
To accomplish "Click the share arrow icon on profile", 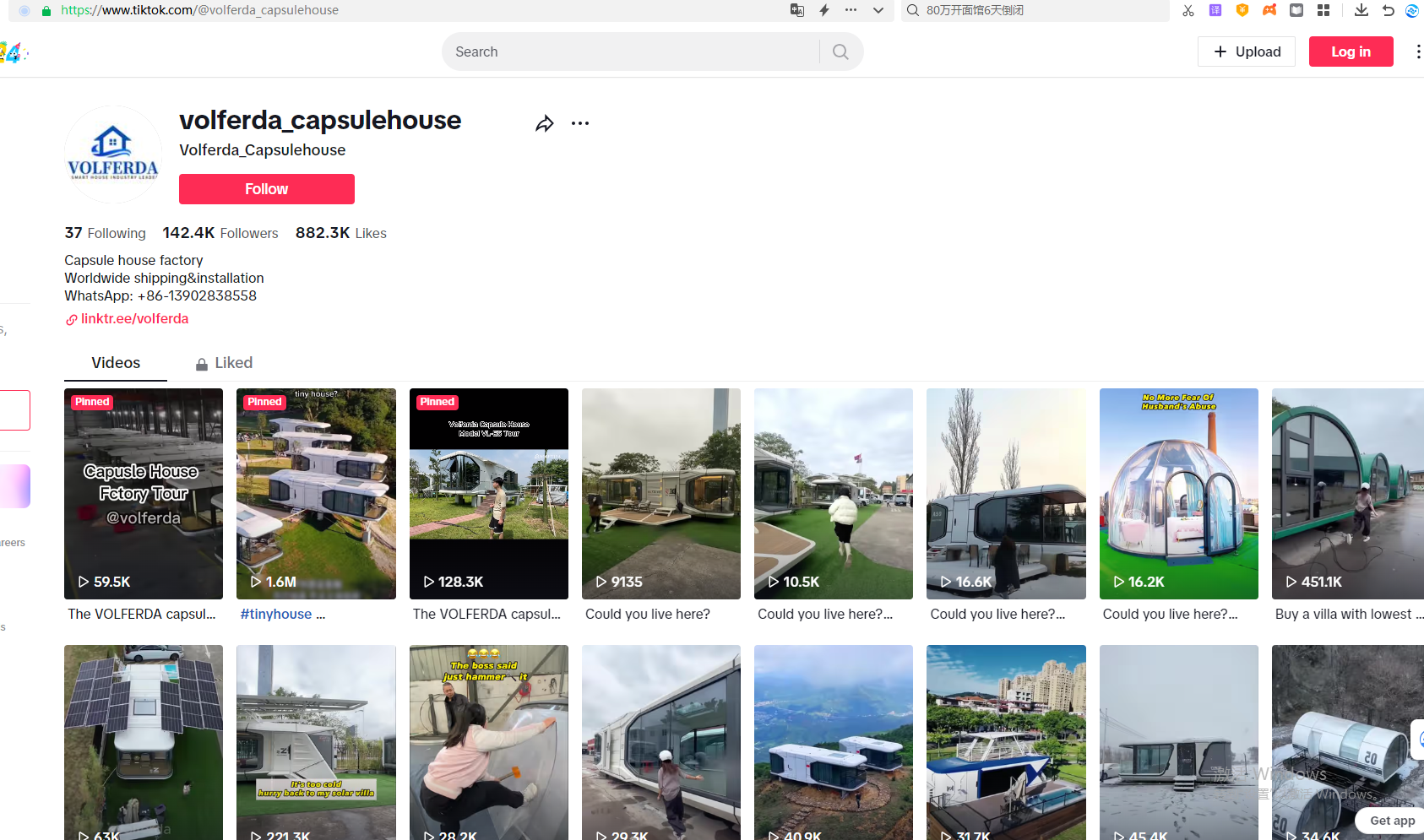I will coord(545,124).
